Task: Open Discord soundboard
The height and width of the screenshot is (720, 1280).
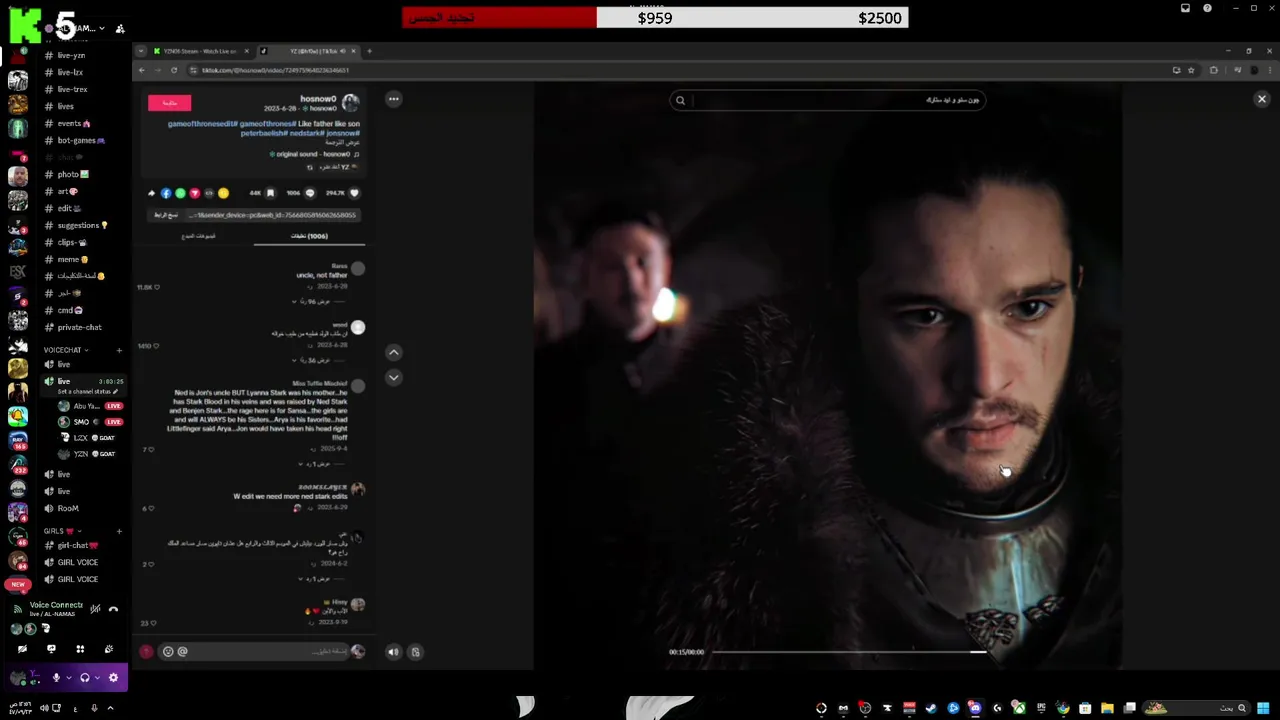Action: point(109,649)
